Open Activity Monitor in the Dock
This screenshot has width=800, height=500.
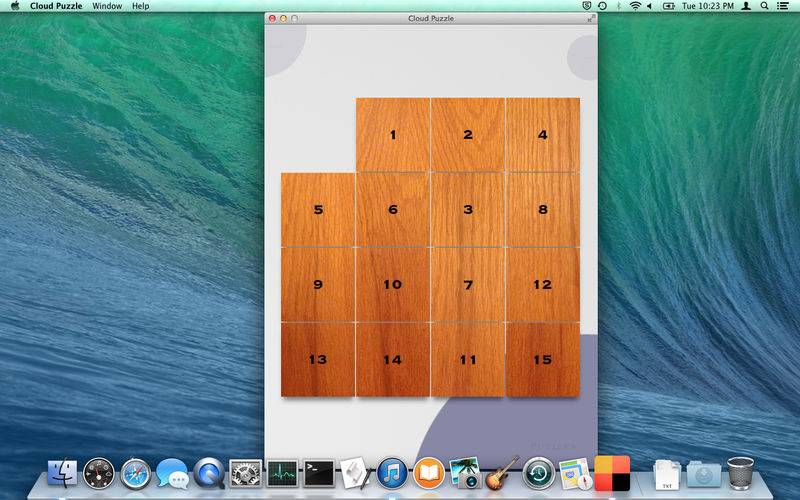point(282,474)
